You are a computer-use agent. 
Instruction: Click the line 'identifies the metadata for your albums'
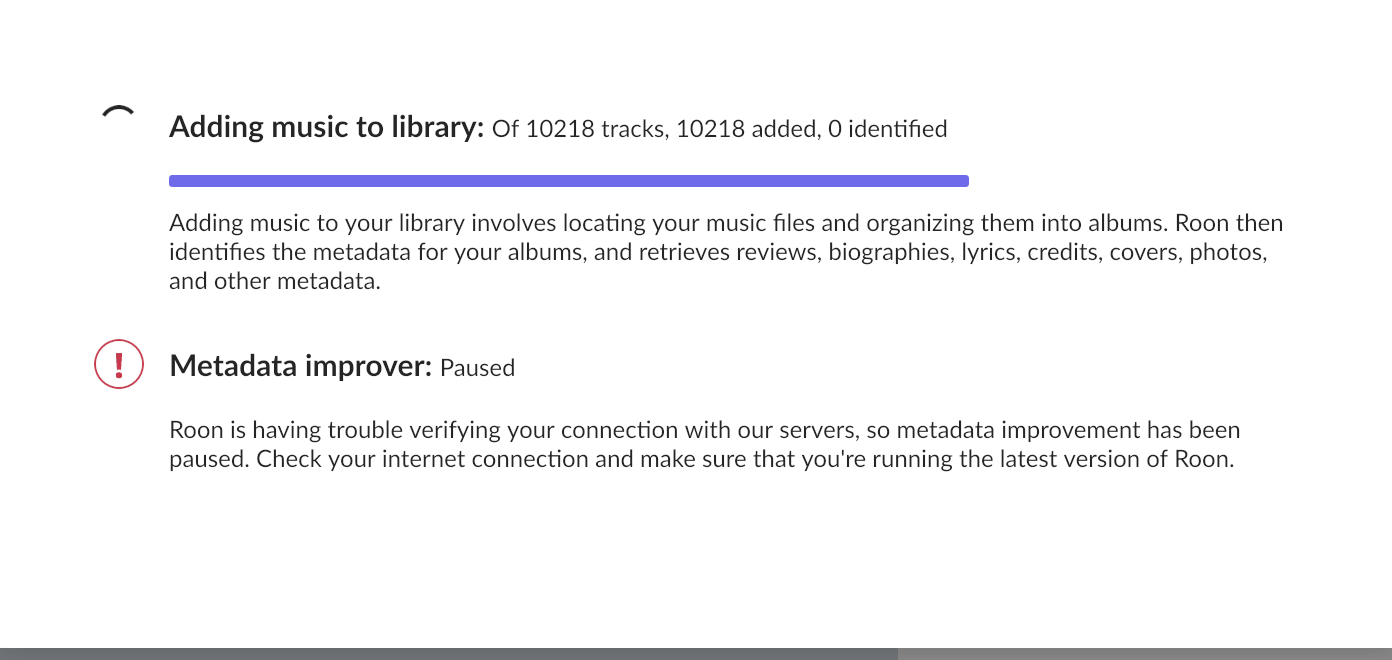pos(719,252)
